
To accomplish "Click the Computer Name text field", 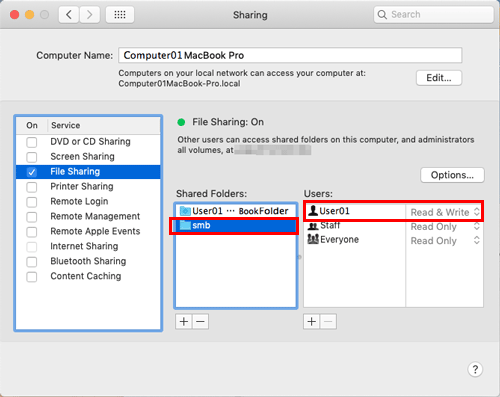I will 290,55.
